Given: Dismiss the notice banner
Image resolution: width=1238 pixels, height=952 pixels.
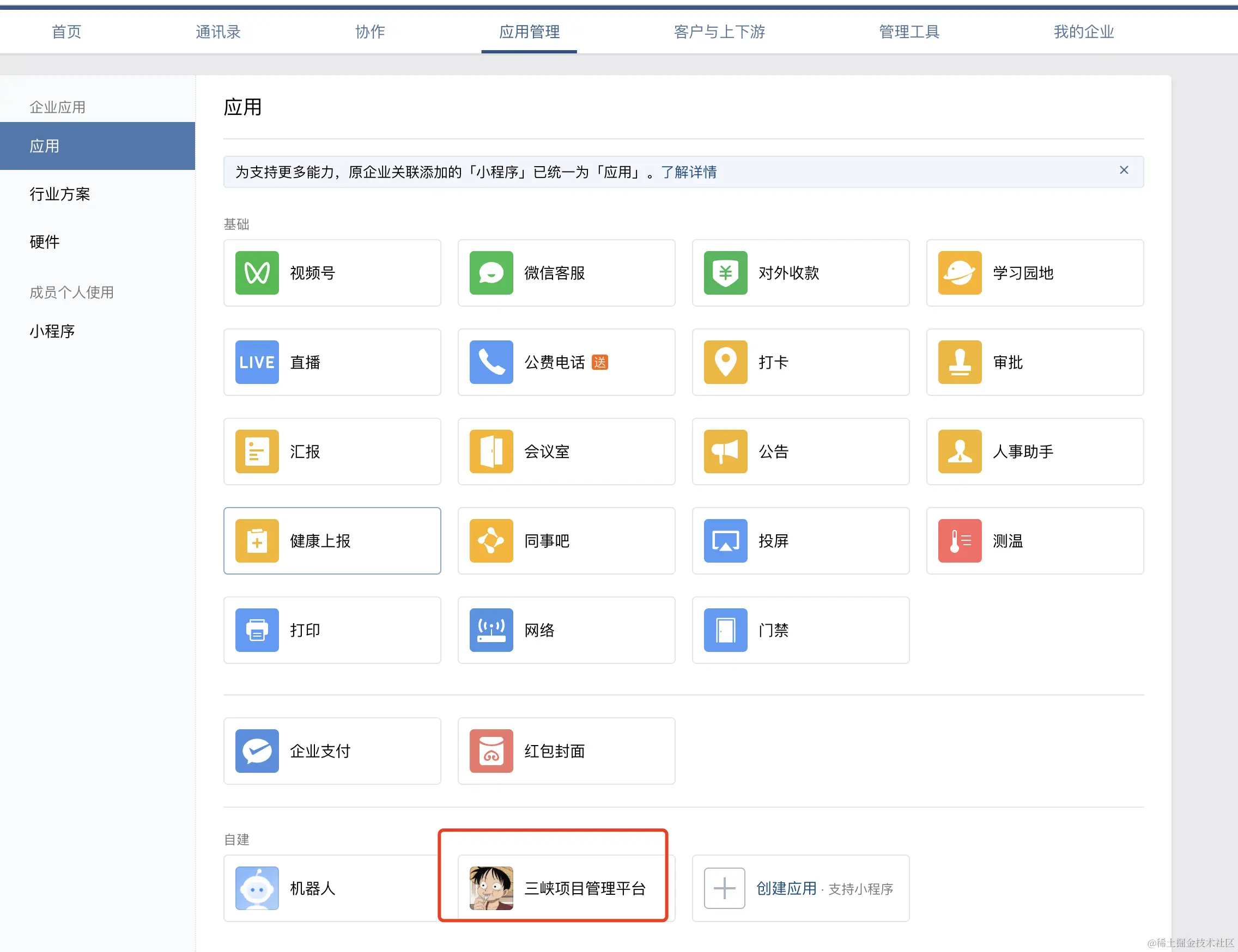Looking at the screenshot, I should click(x=1124, y=170).
